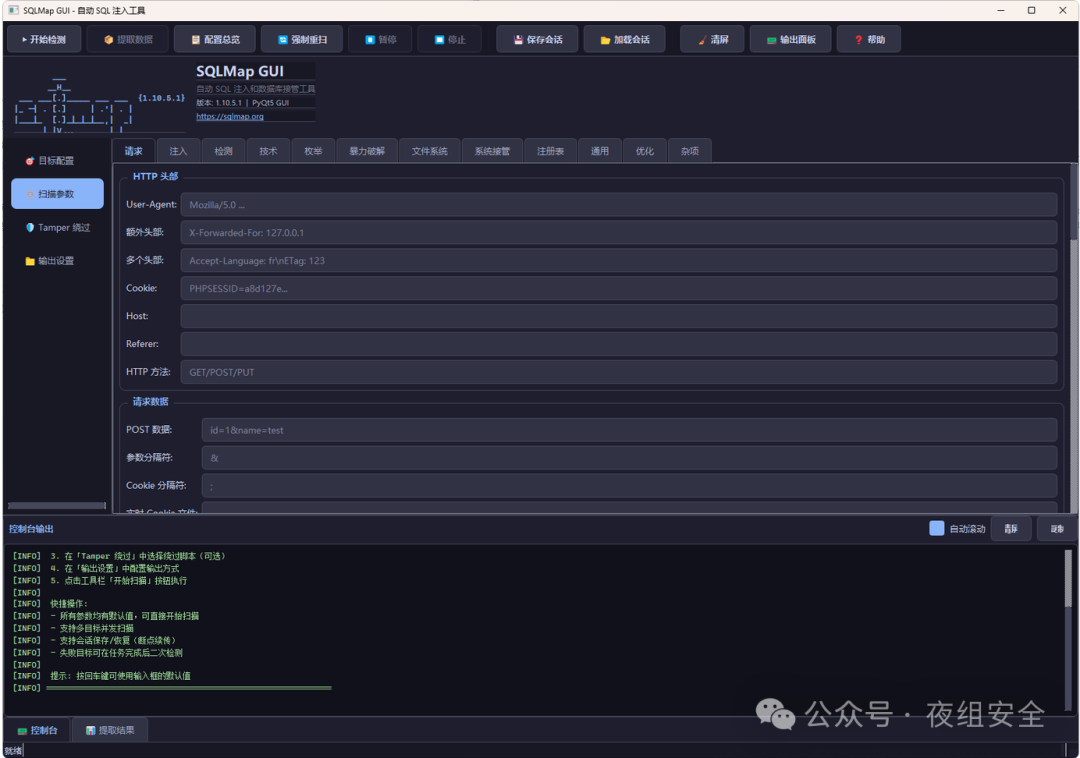1080x758 pixels.
Task: Click the 强制重扫 rescan button
Action: 302,40
